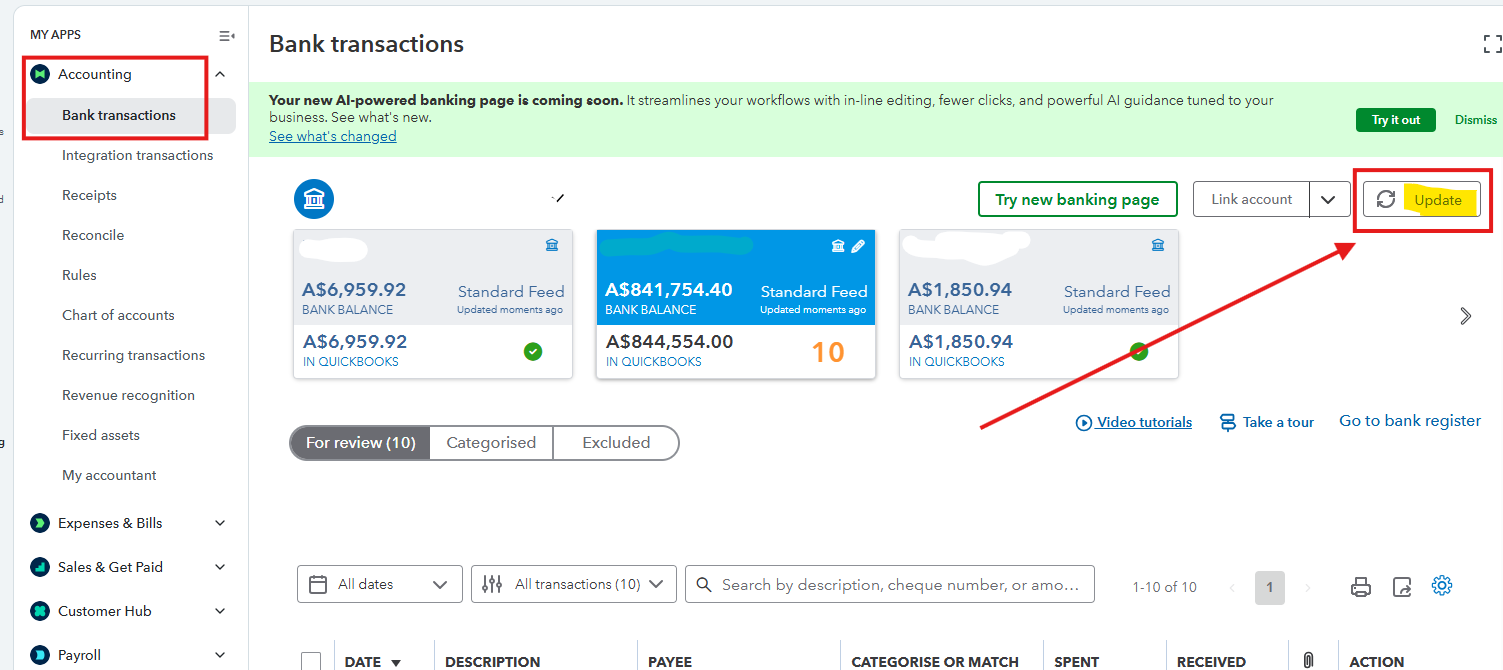Switch to the Categorised tab
Image resolution: width=1503 pixels, height=670 pixels.
tap(490, 443)
